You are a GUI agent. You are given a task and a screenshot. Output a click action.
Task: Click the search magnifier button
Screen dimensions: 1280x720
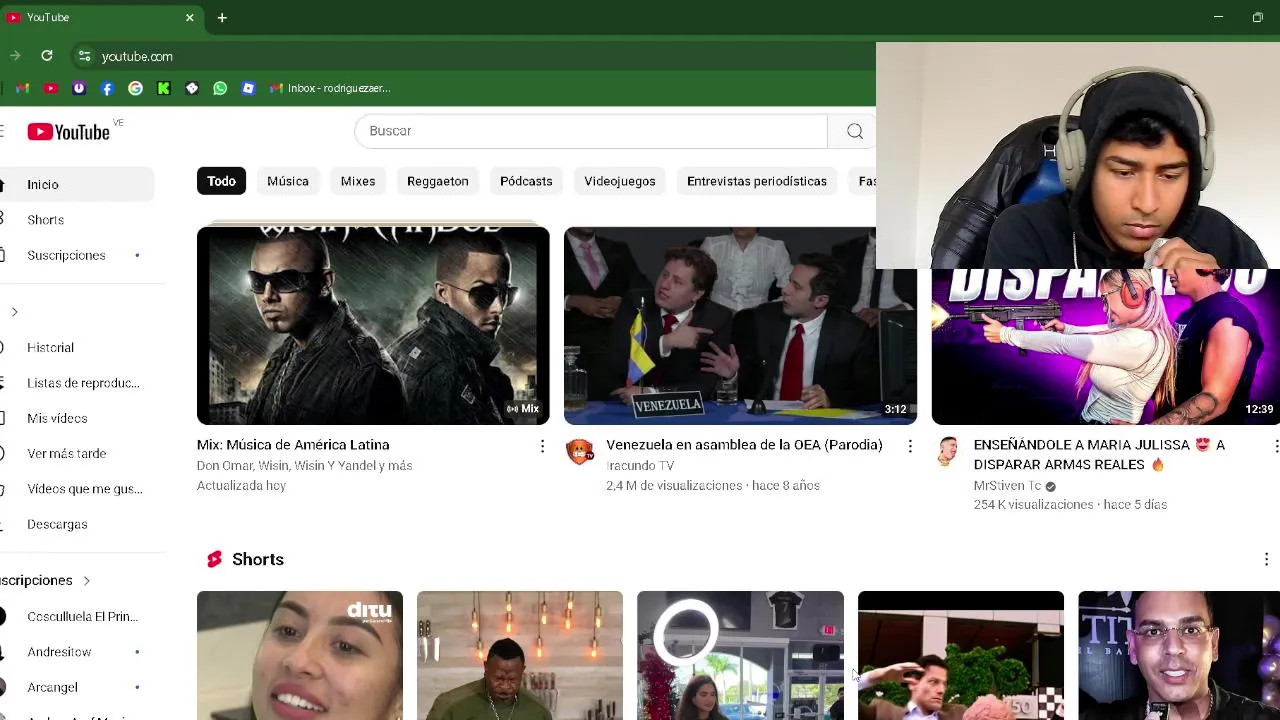coord(855,131)
